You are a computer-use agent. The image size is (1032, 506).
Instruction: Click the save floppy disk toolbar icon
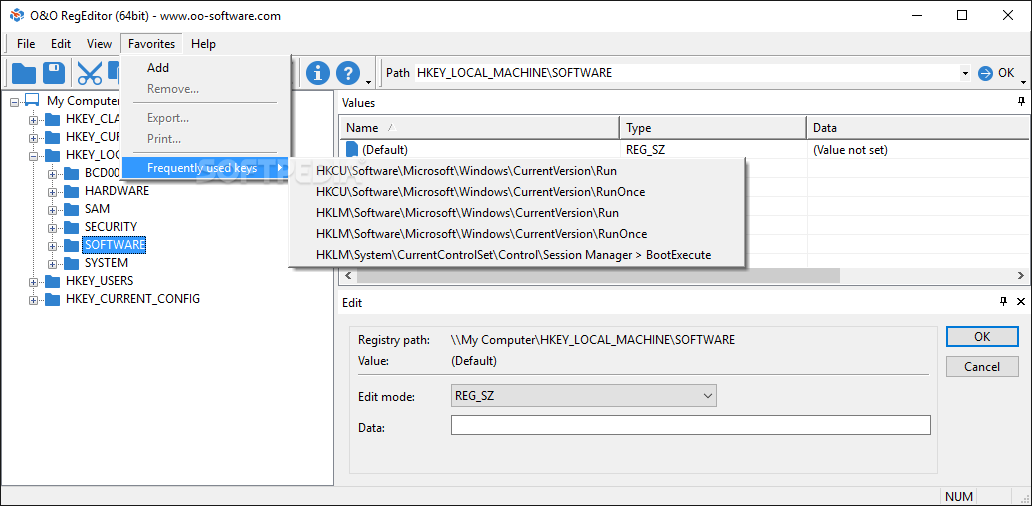coord(54,73)
